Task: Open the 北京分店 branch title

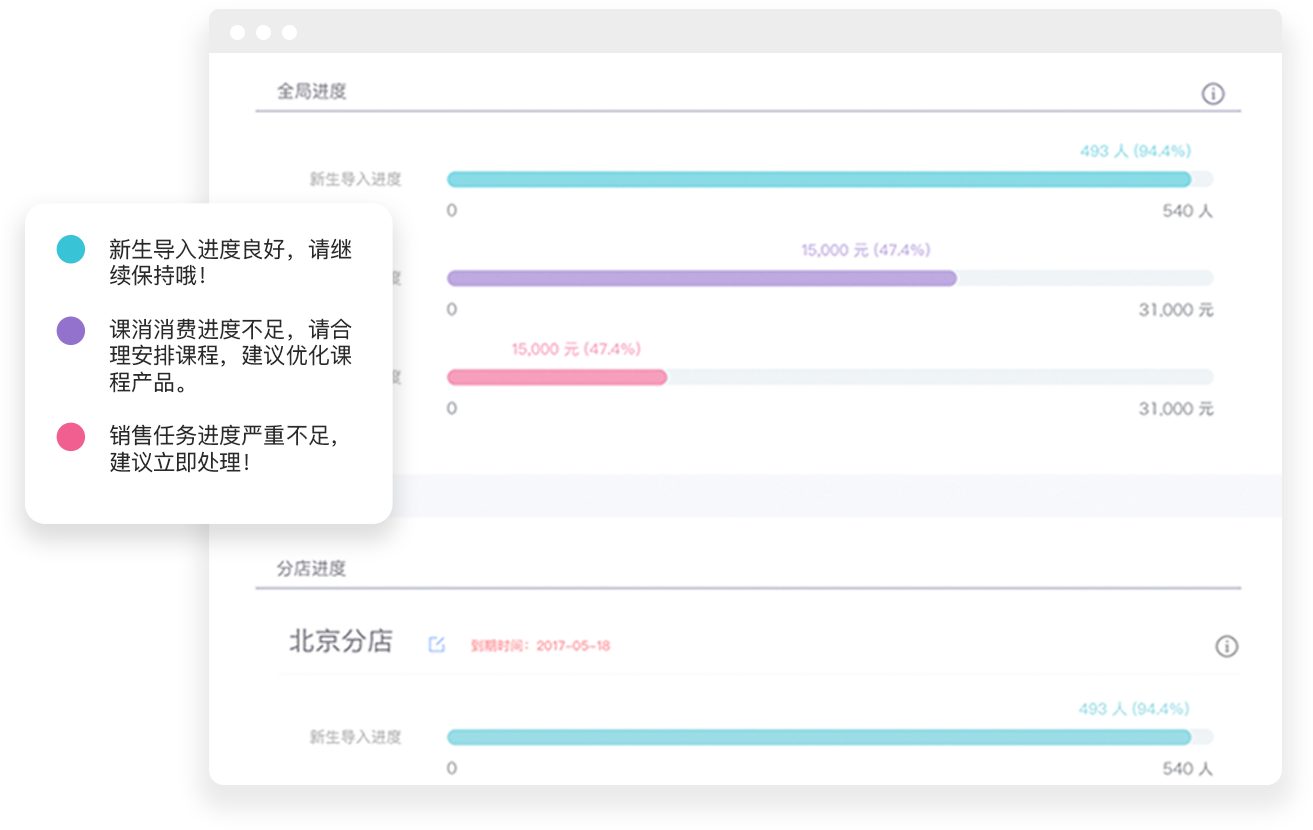Action: (341, 642)
